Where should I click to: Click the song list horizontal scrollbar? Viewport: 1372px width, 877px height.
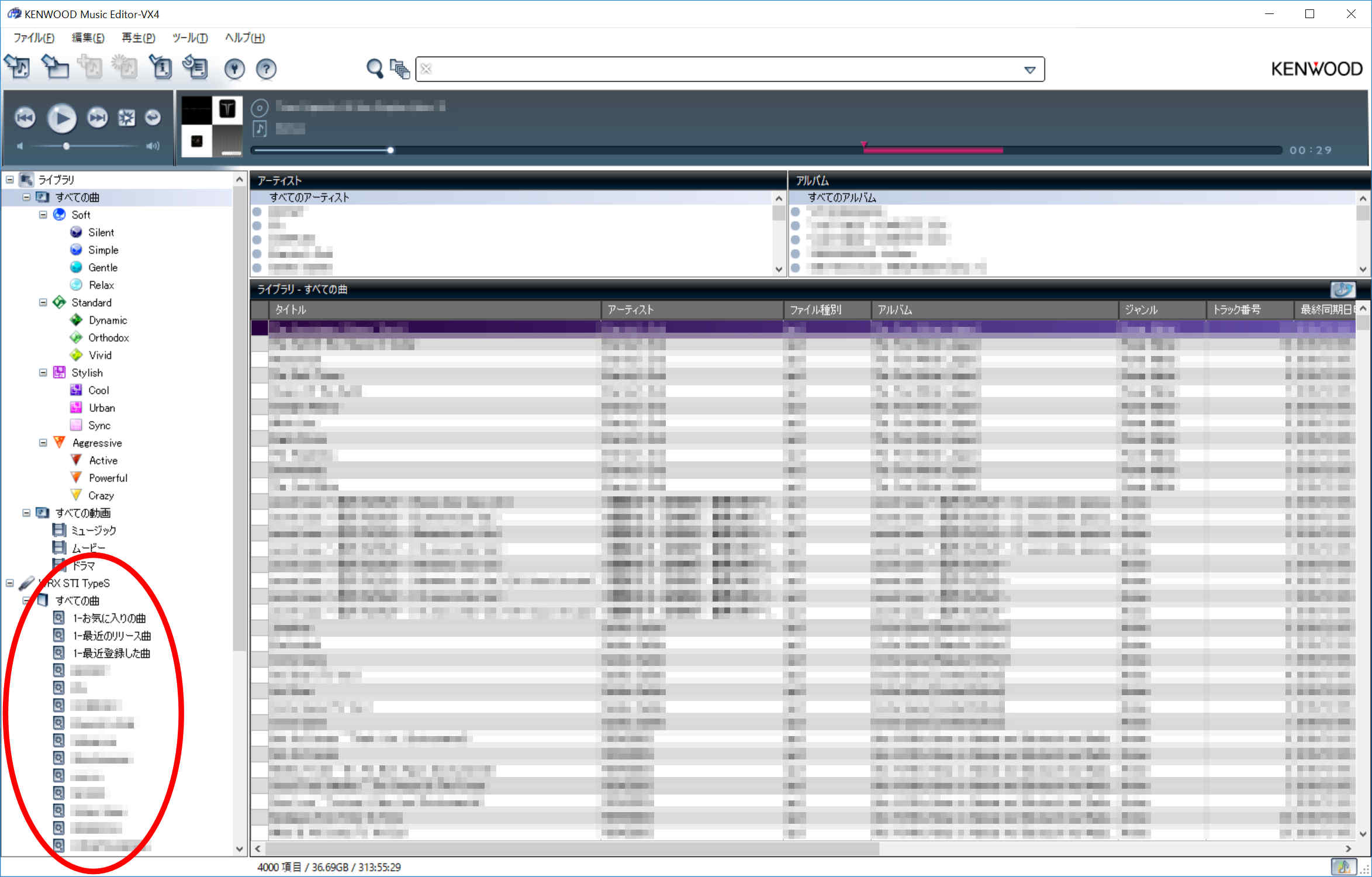[572, 848]
